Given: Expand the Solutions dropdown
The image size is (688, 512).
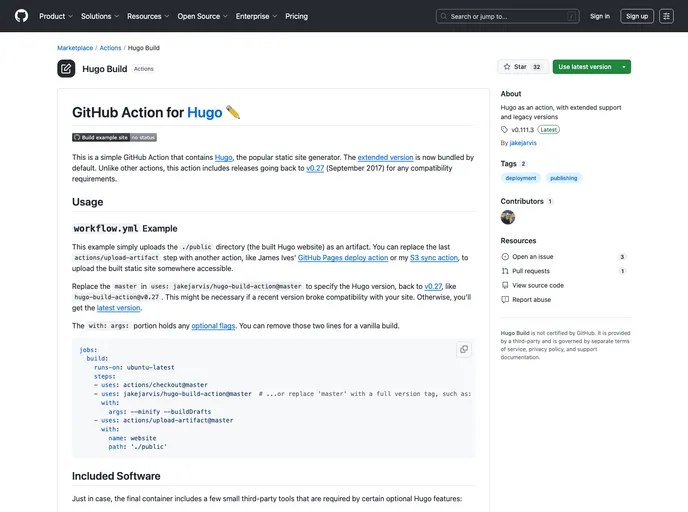Looking at the screenshot, I should coord(100,16).
